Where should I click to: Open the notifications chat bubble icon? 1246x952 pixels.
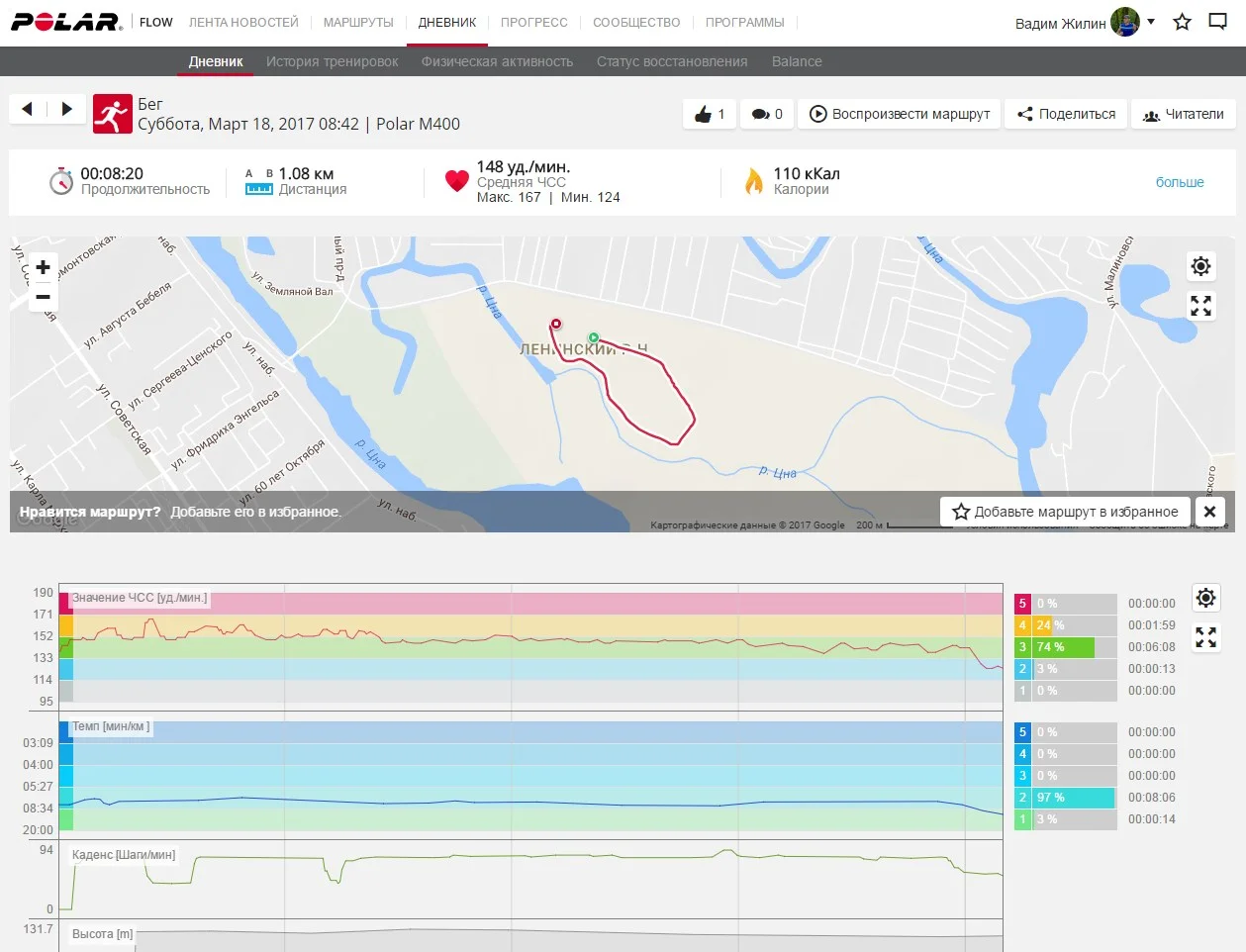click(1218, 22)
